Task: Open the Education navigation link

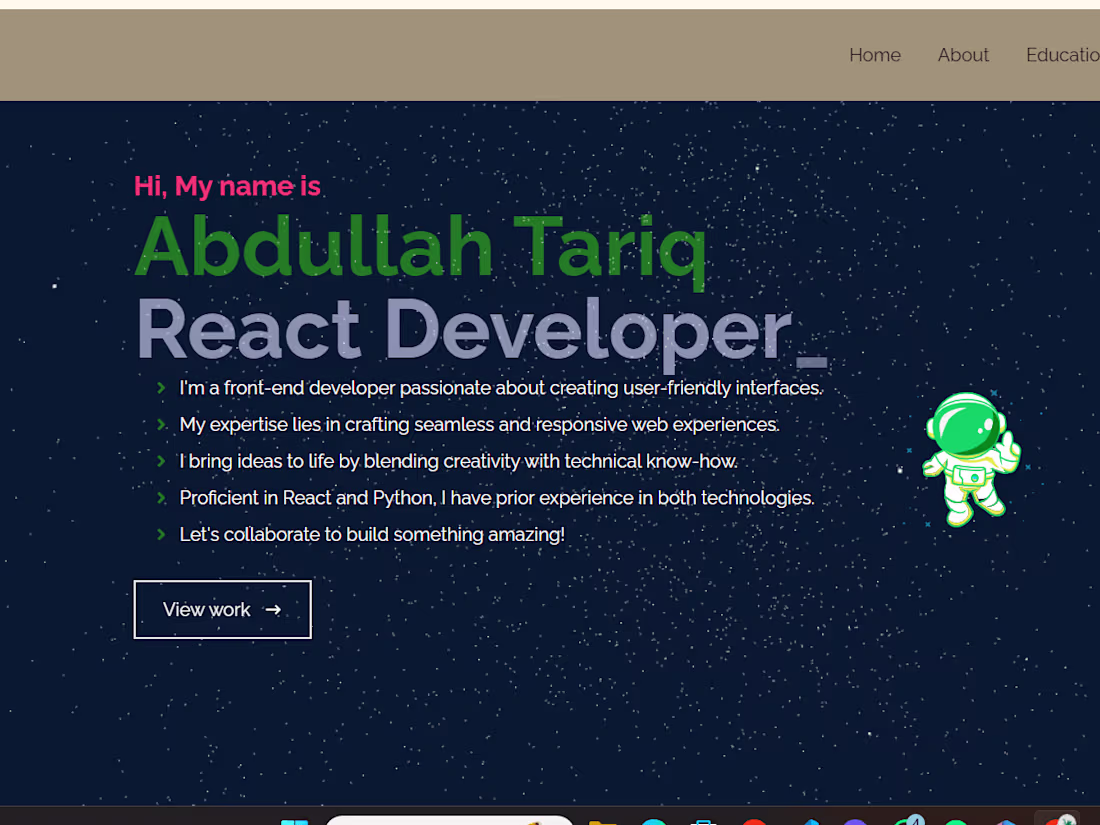Action: pyautogui.click(x=1062, y=55)
